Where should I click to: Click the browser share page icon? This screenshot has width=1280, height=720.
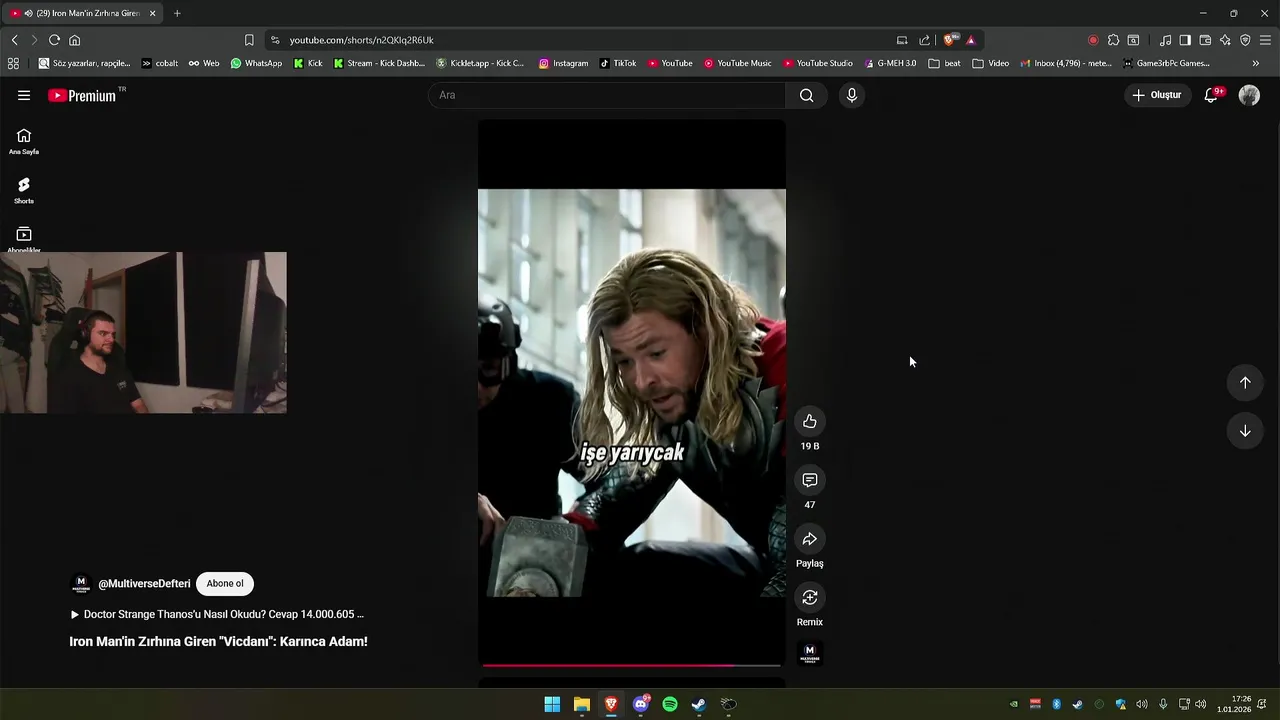pos(924,40)
